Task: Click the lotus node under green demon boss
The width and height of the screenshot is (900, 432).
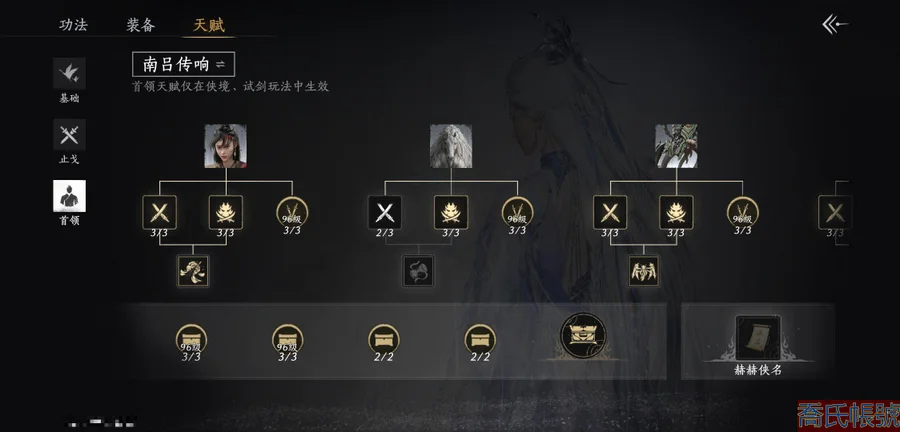Action: click(x=676, y=213)
